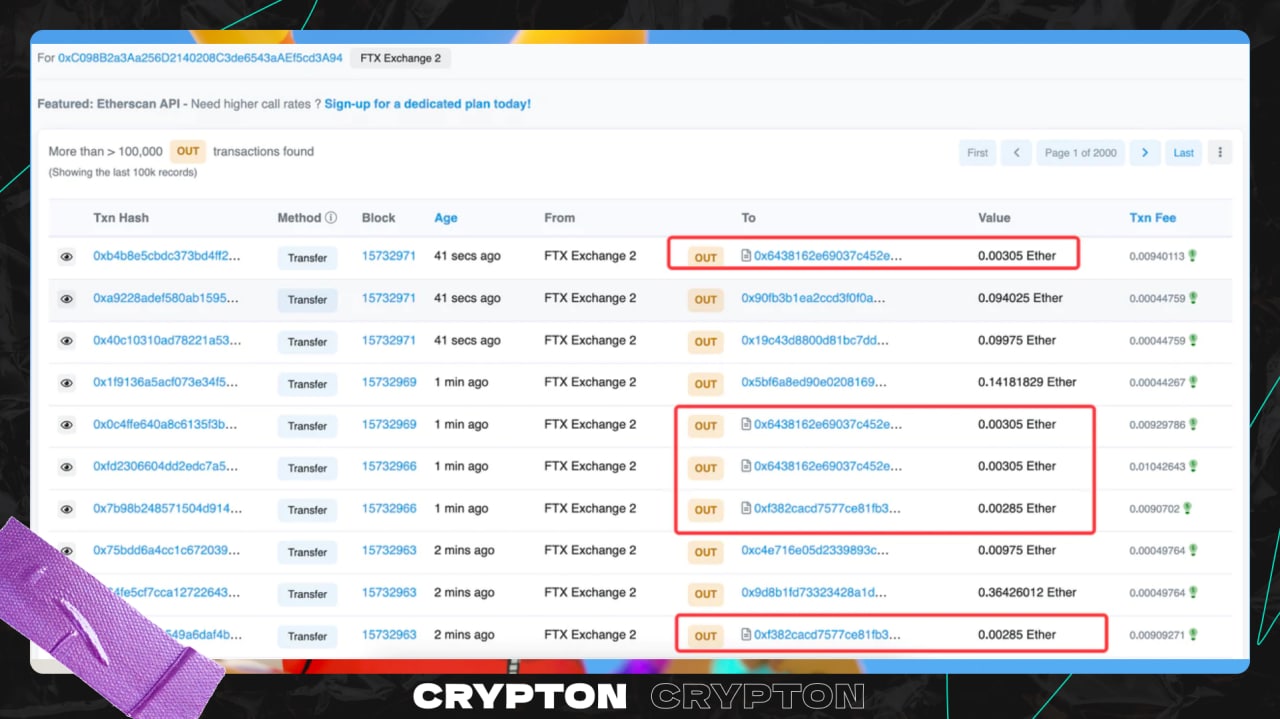The image size is (1280, 719).
Task: Open recipient address 0xc4e716e05d2339893c
Action: click(814, 550)
